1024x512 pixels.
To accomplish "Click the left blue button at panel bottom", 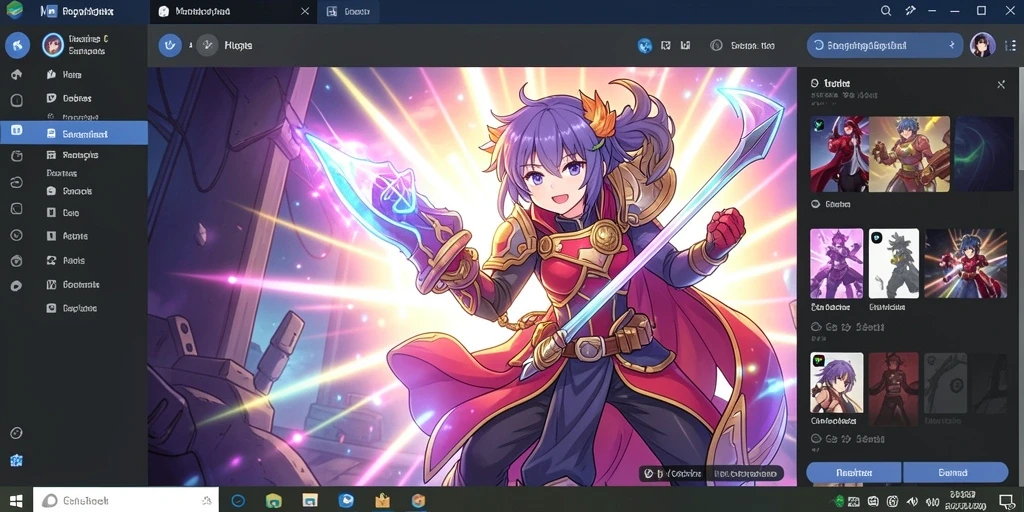I will click(854, 472).
